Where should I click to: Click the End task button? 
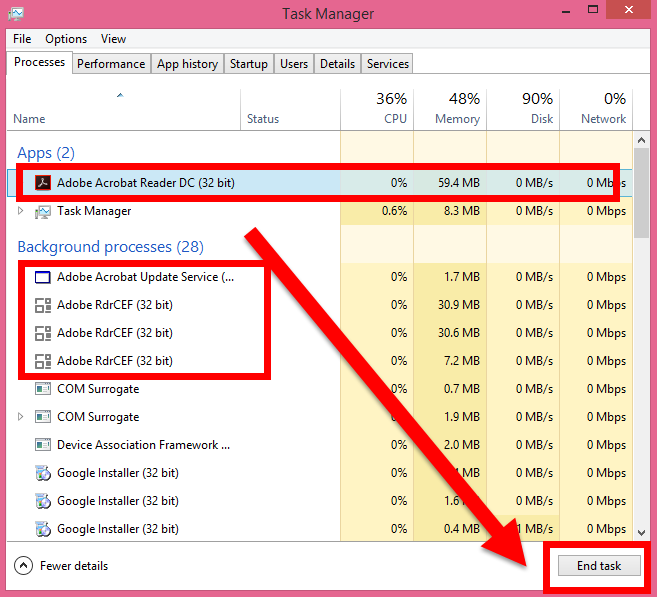pos(599,566)
